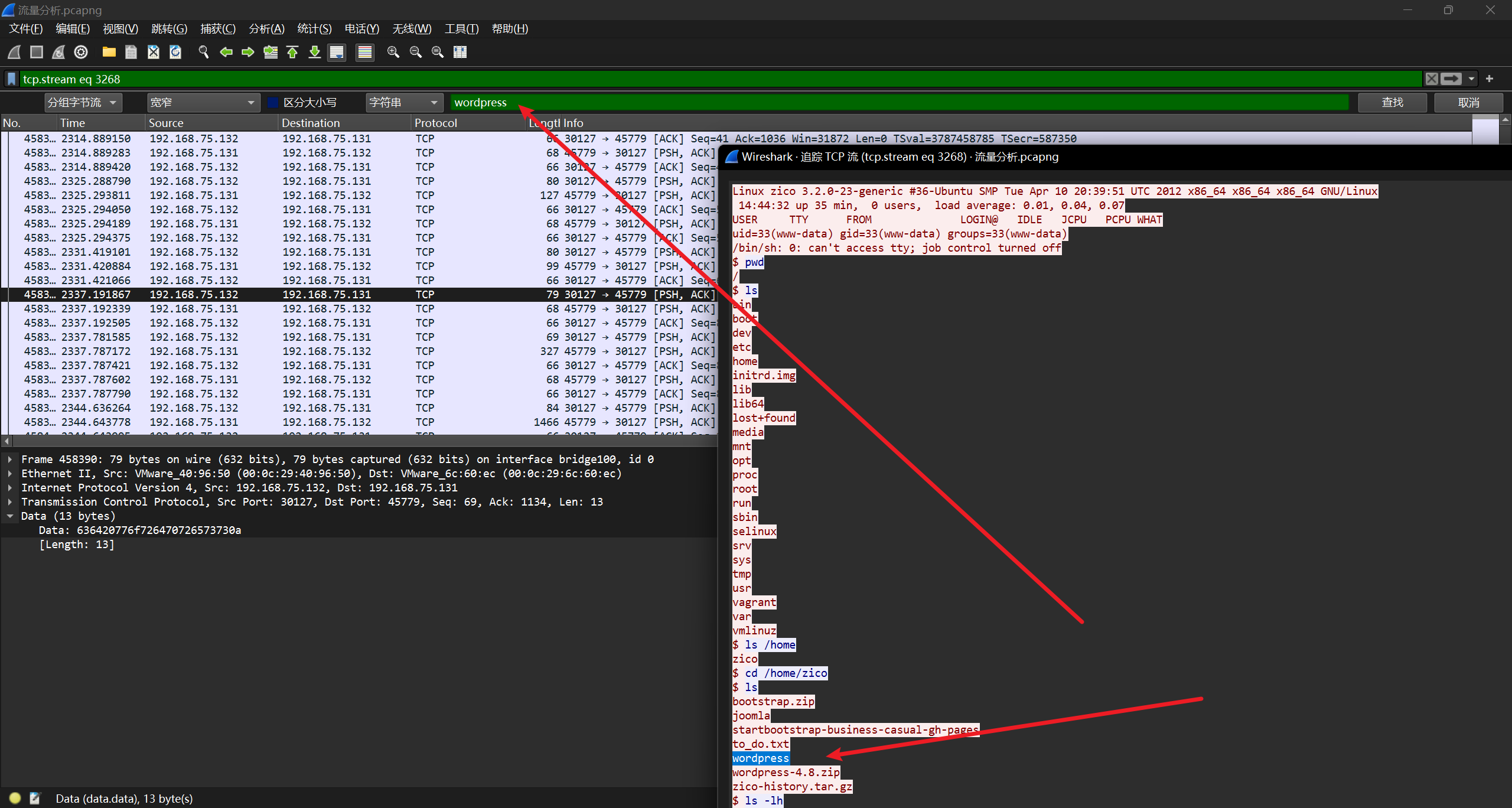Click the stop capture square icon

point(37,52)
